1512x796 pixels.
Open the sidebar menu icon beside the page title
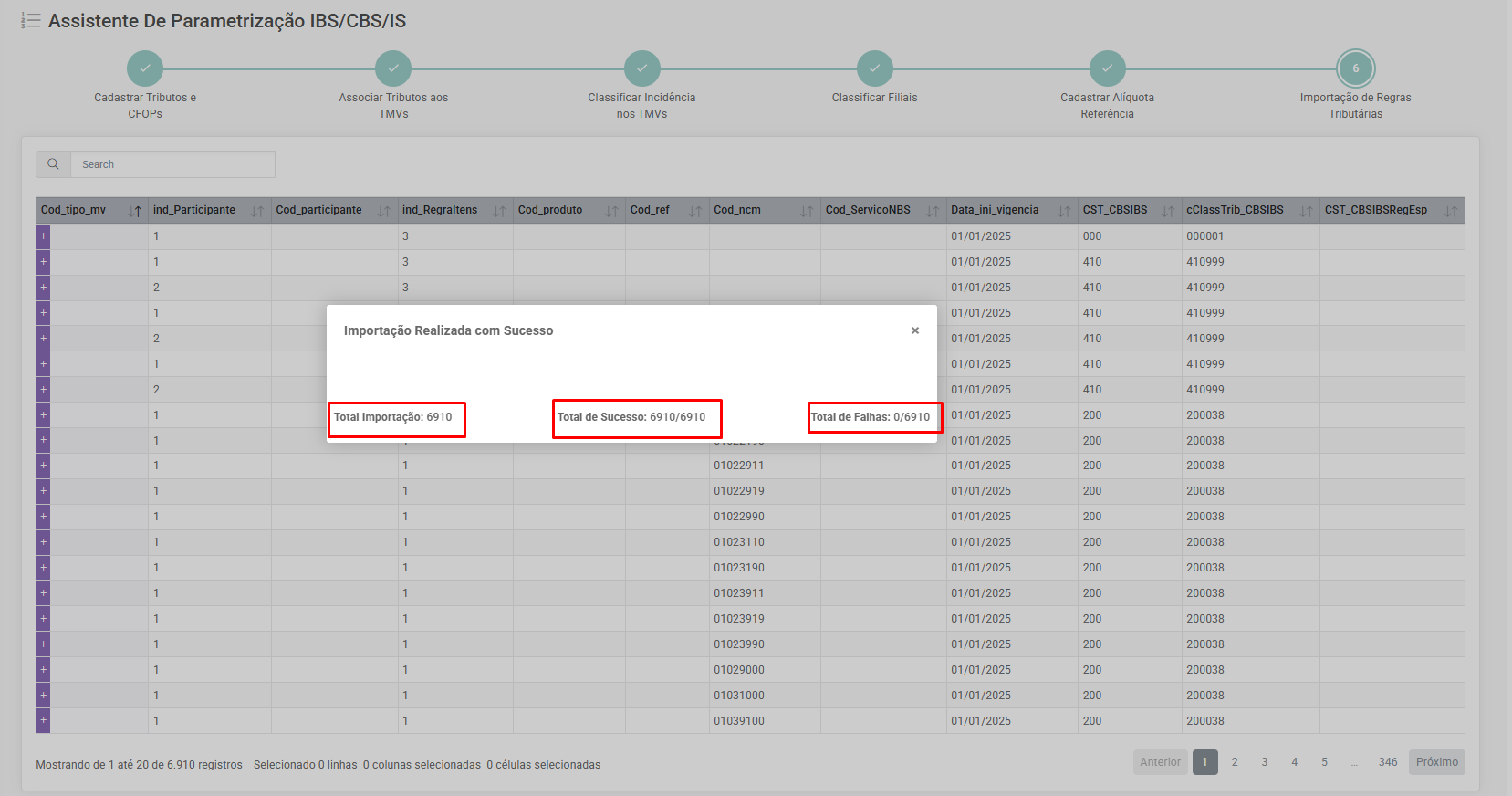(x=31, y=20)
